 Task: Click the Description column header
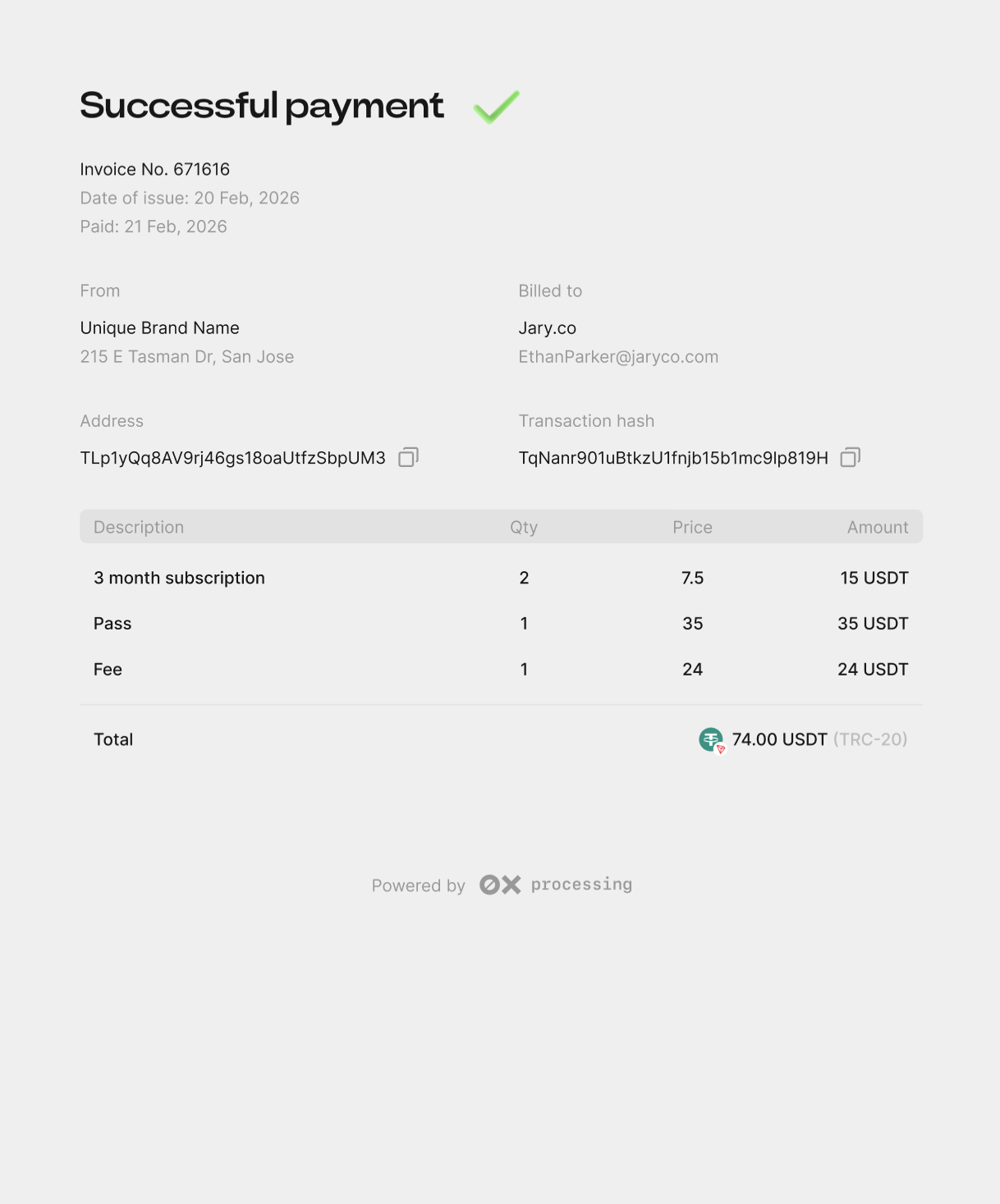(x=139, y=528)
